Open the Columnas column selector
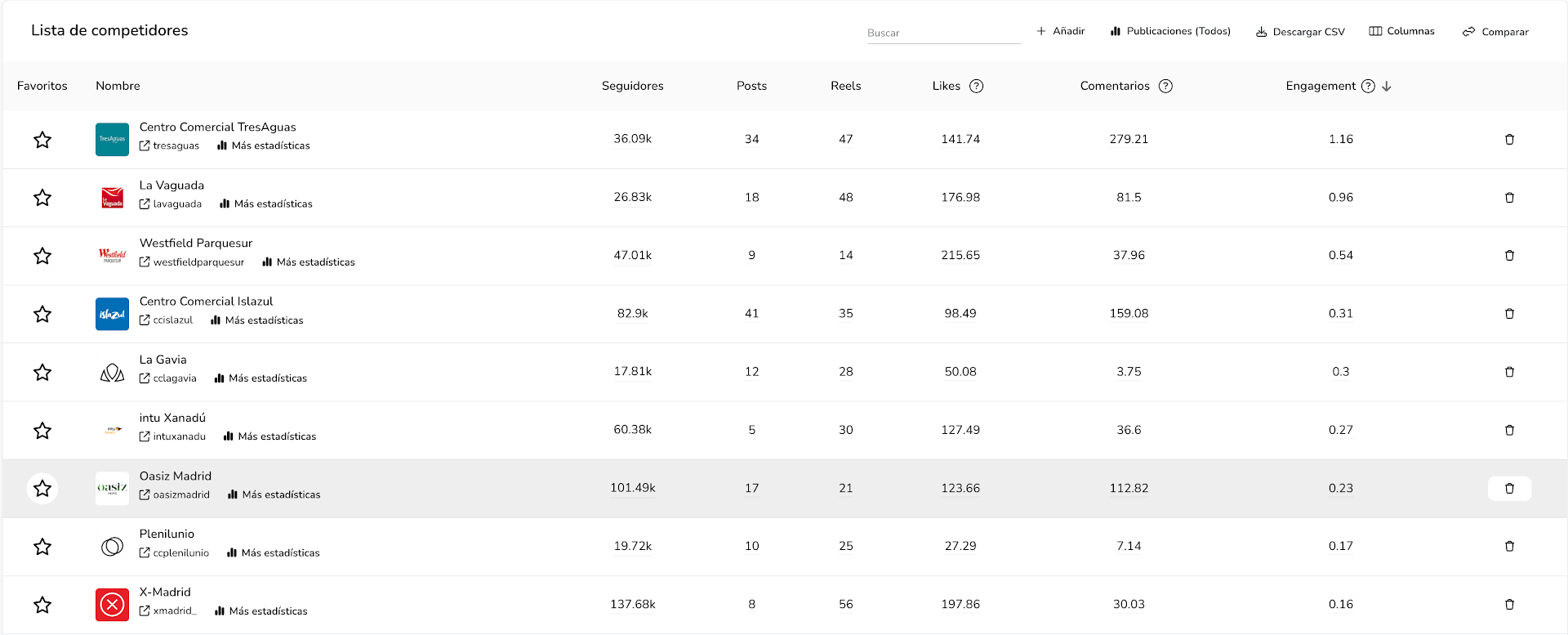This screenshot has width=1568, height=635. pyautogui.click(x=1401, y=31)
